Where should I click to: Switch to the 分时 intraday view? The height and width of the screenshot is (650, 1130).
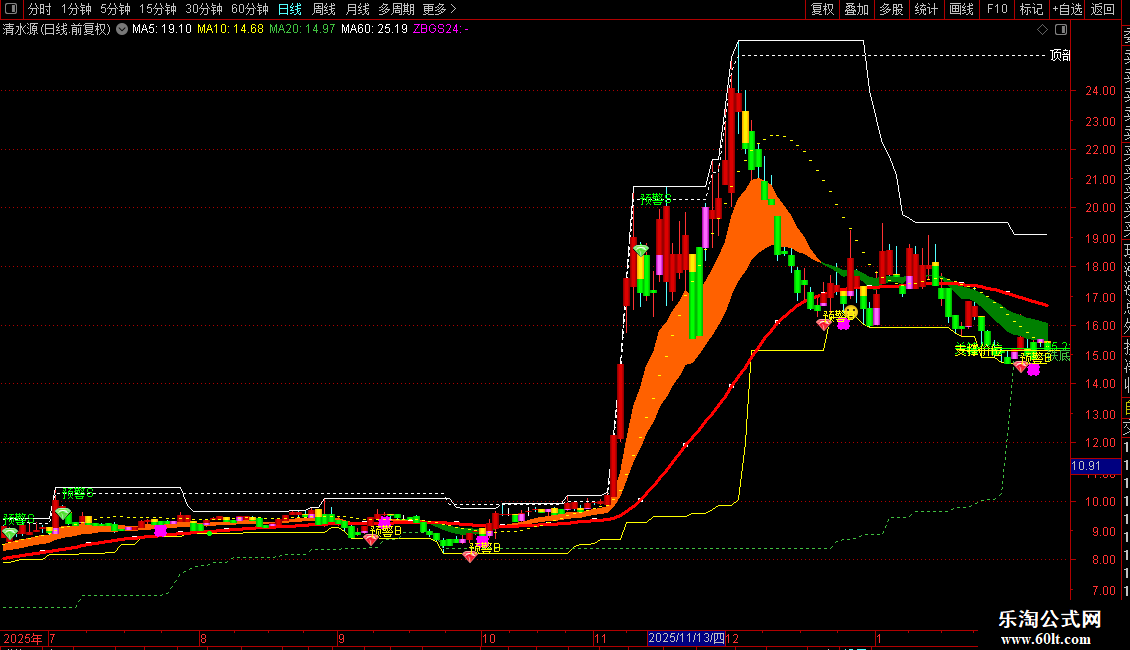[x=40, y=9]
